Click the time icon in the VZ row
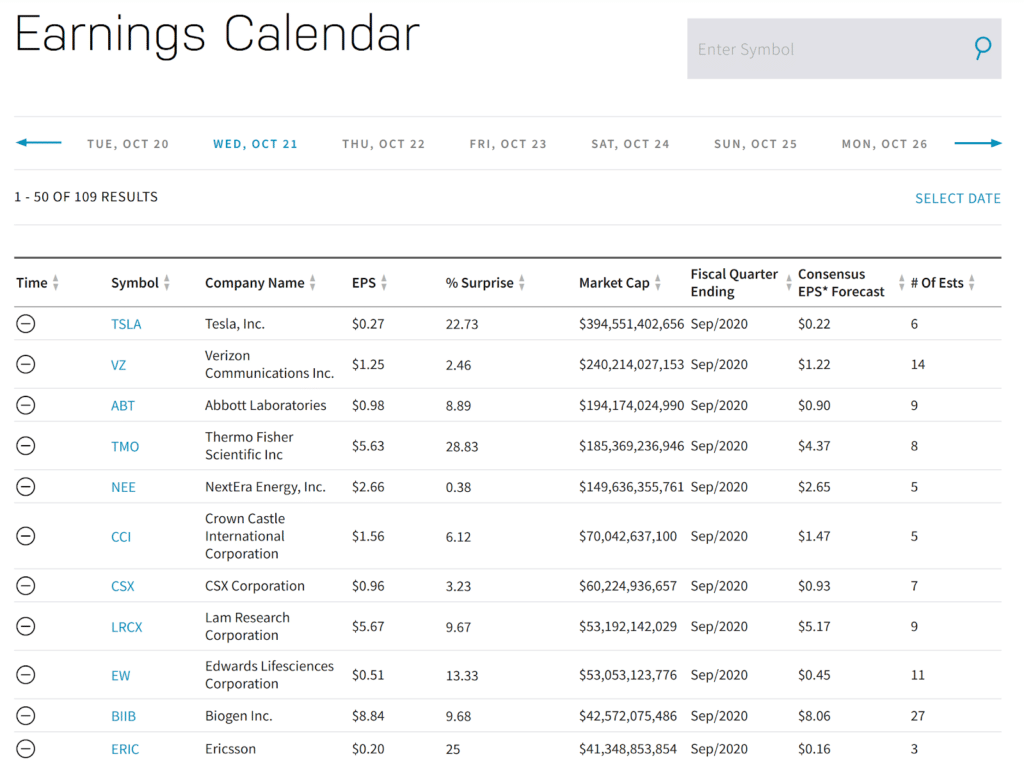1024x764 pixels. (25, 364)
